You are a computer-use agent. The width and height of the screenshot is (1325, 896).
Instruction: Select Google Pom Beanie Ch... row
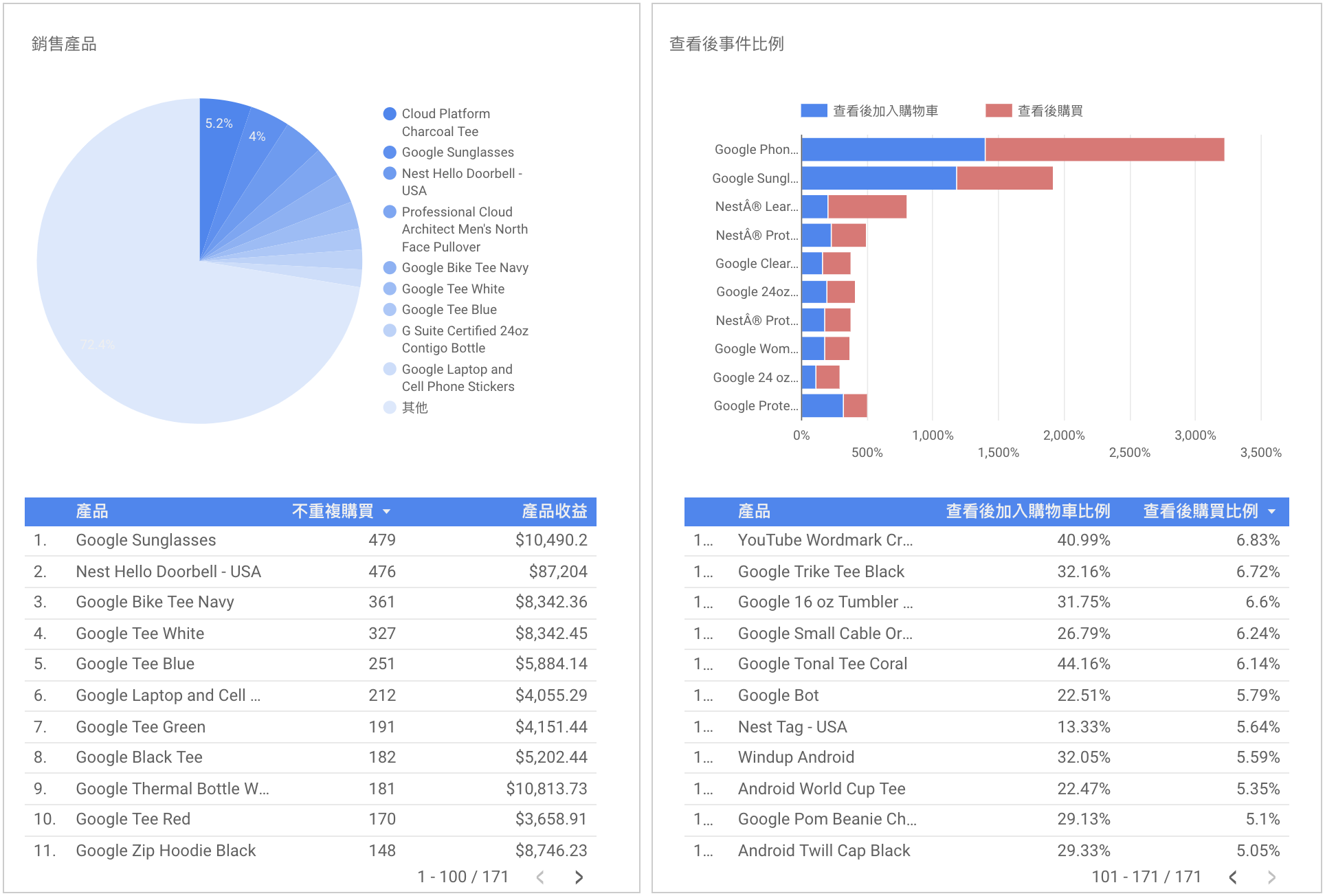coord(987,819)
